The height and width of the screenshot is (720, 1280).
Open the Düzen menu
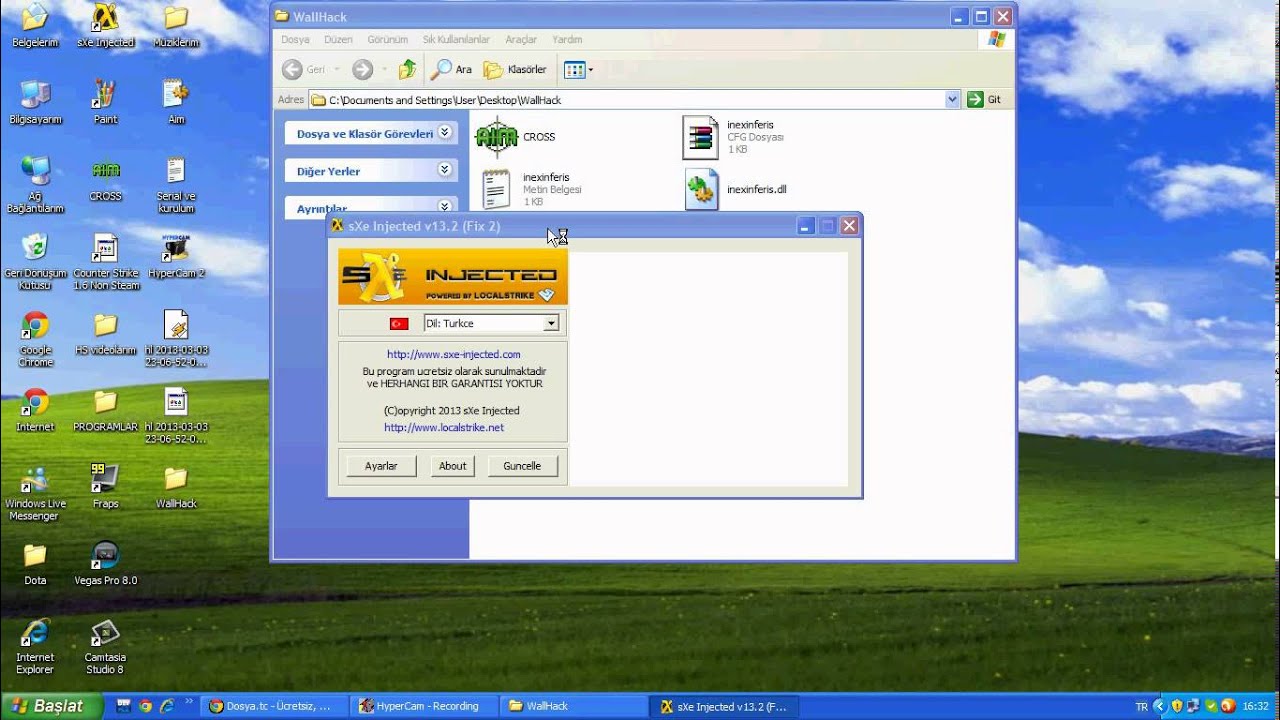(338, 39)
